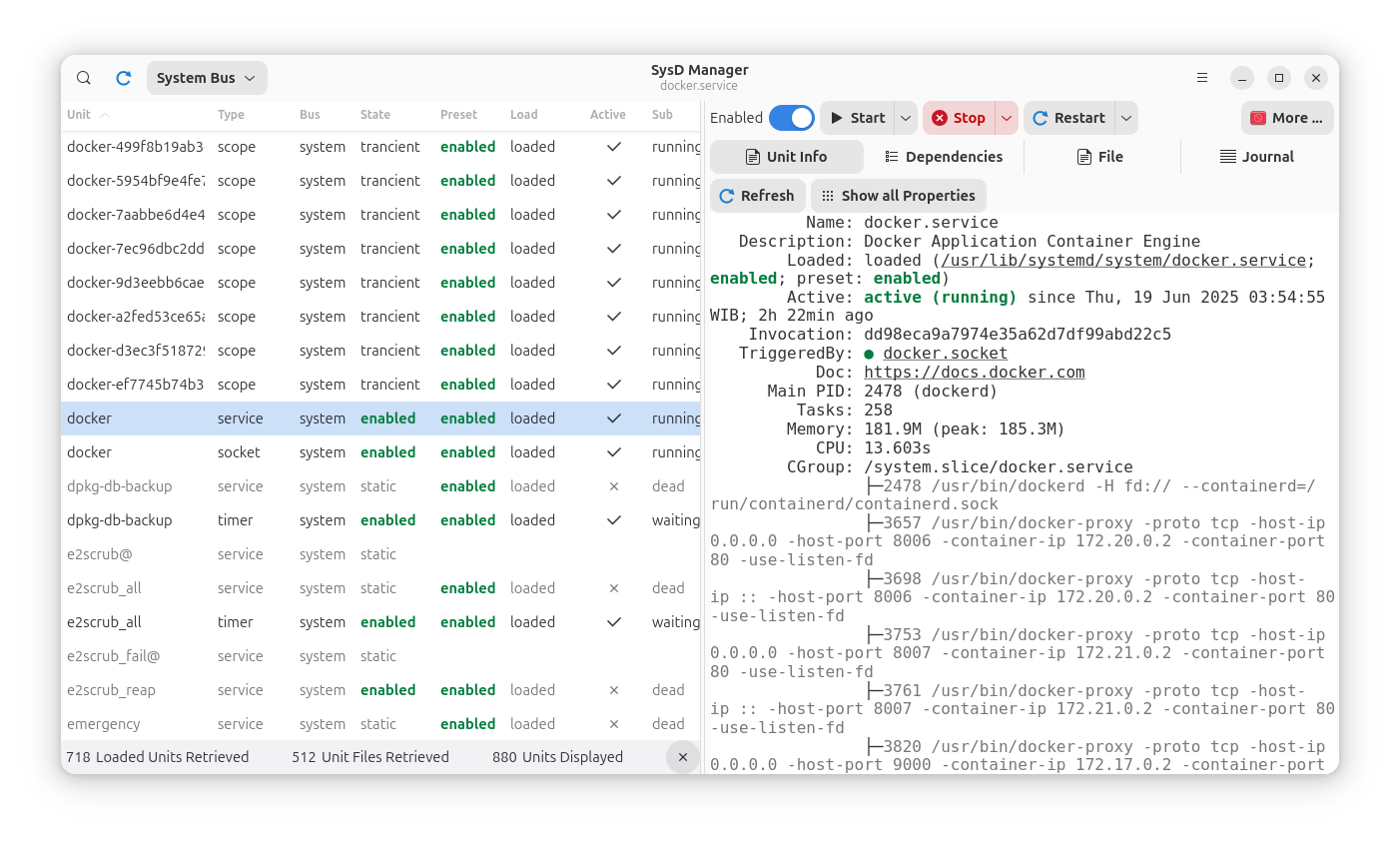This screenshot has width=1400, height=841.
Task: Select the dpkg-db-backup timer row
Action: 380,520
